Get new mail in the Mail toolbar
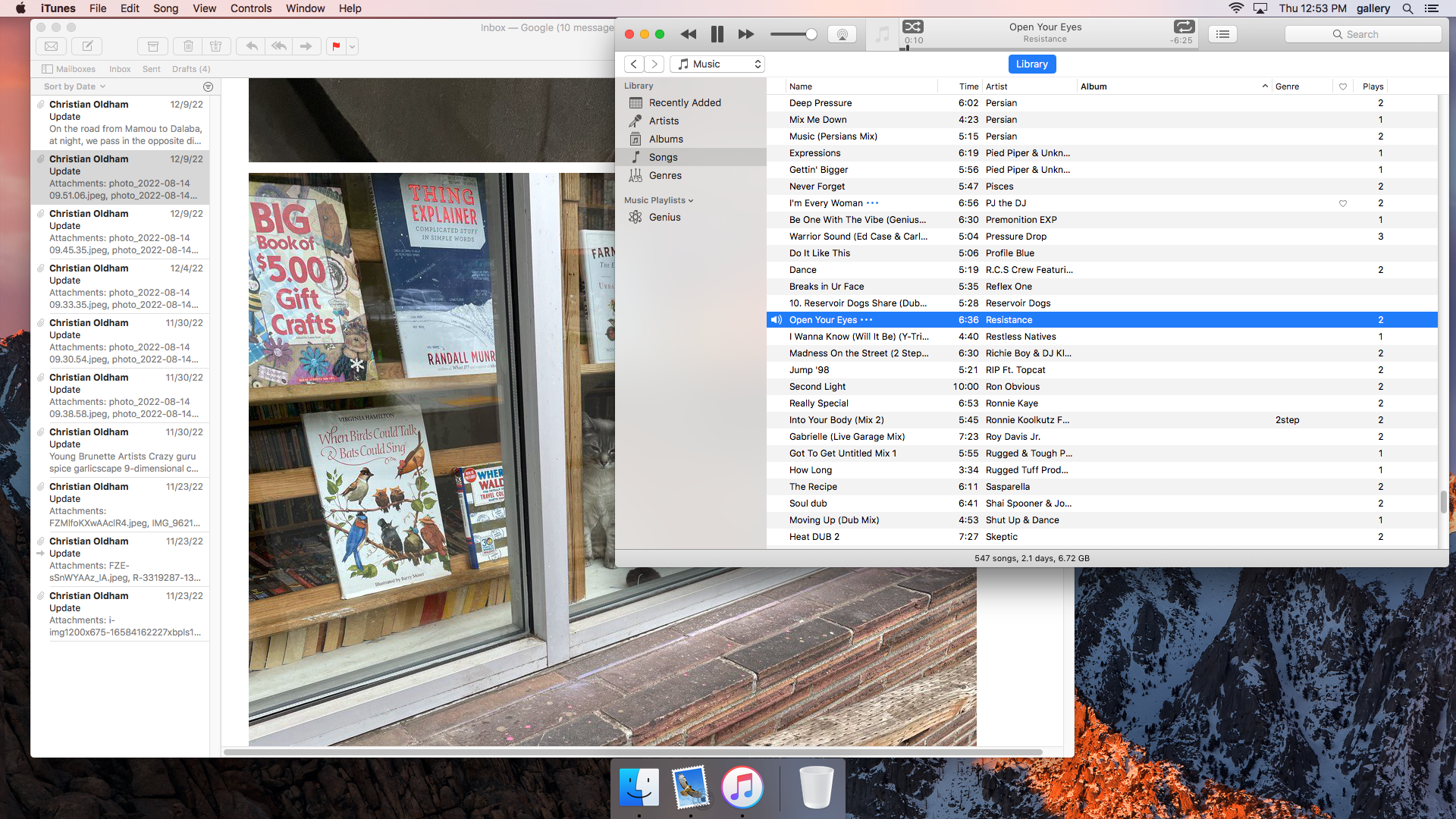 (x=51, y=46)
